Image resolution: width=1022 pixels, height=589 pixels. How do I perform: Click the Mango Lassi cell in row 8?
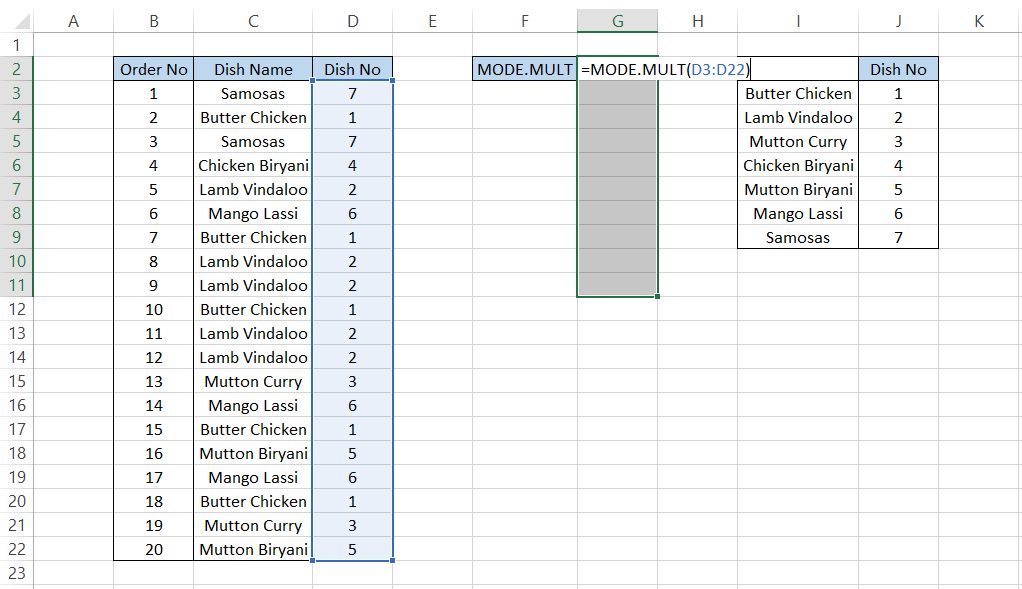tap(253, 213)
